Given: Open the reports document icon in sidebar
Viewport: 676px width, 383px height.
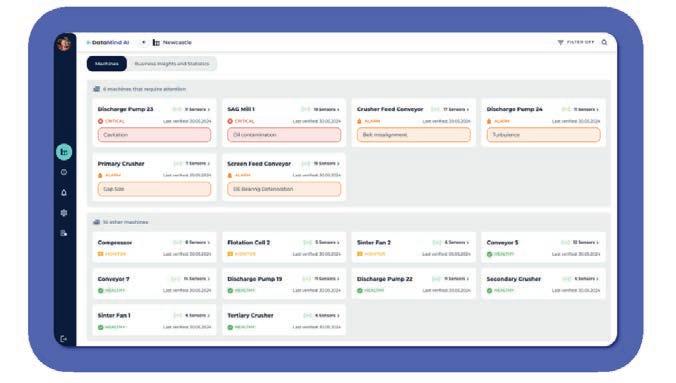Looking at the screenshot, I should tap(64, 233).
